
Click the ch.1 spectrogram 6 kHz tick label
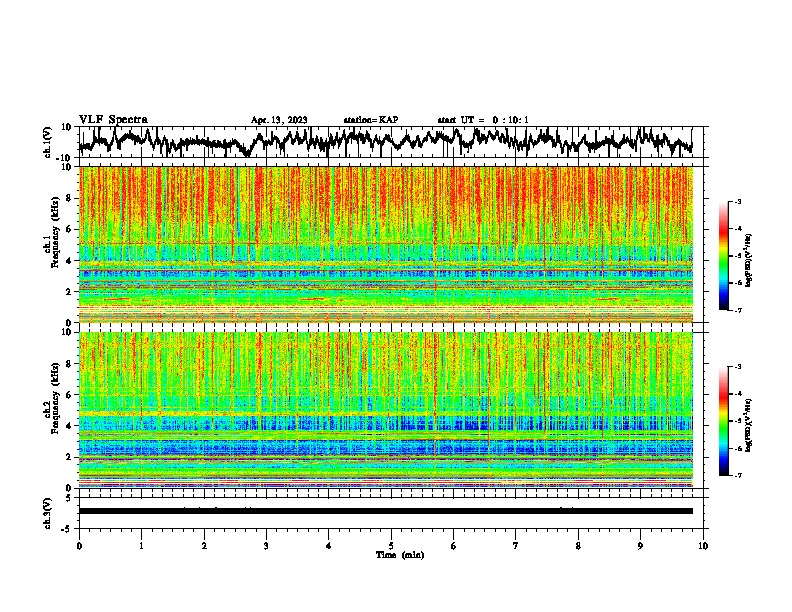click(69, 230)
